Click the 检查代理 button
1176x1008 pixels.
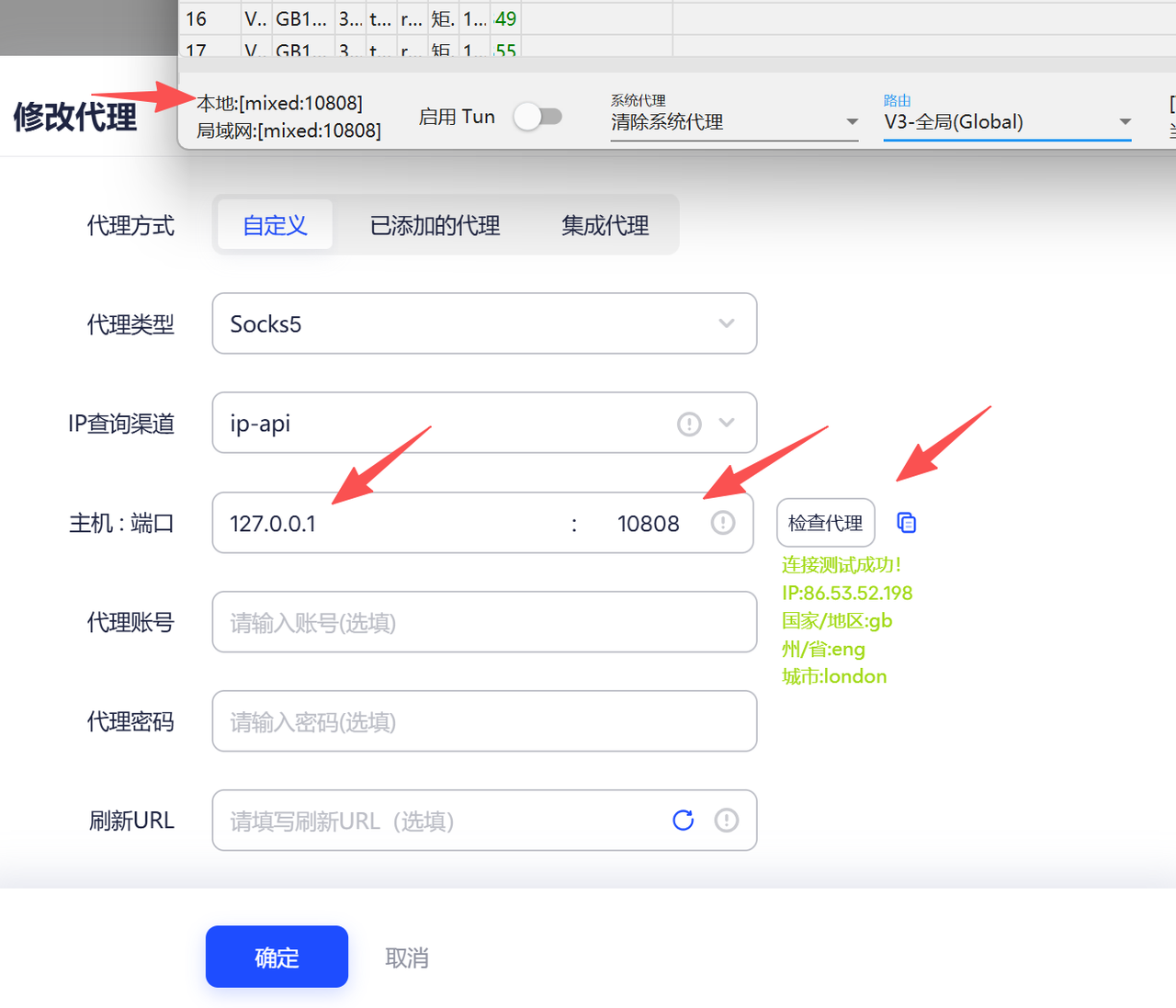[x=825, y=522]
